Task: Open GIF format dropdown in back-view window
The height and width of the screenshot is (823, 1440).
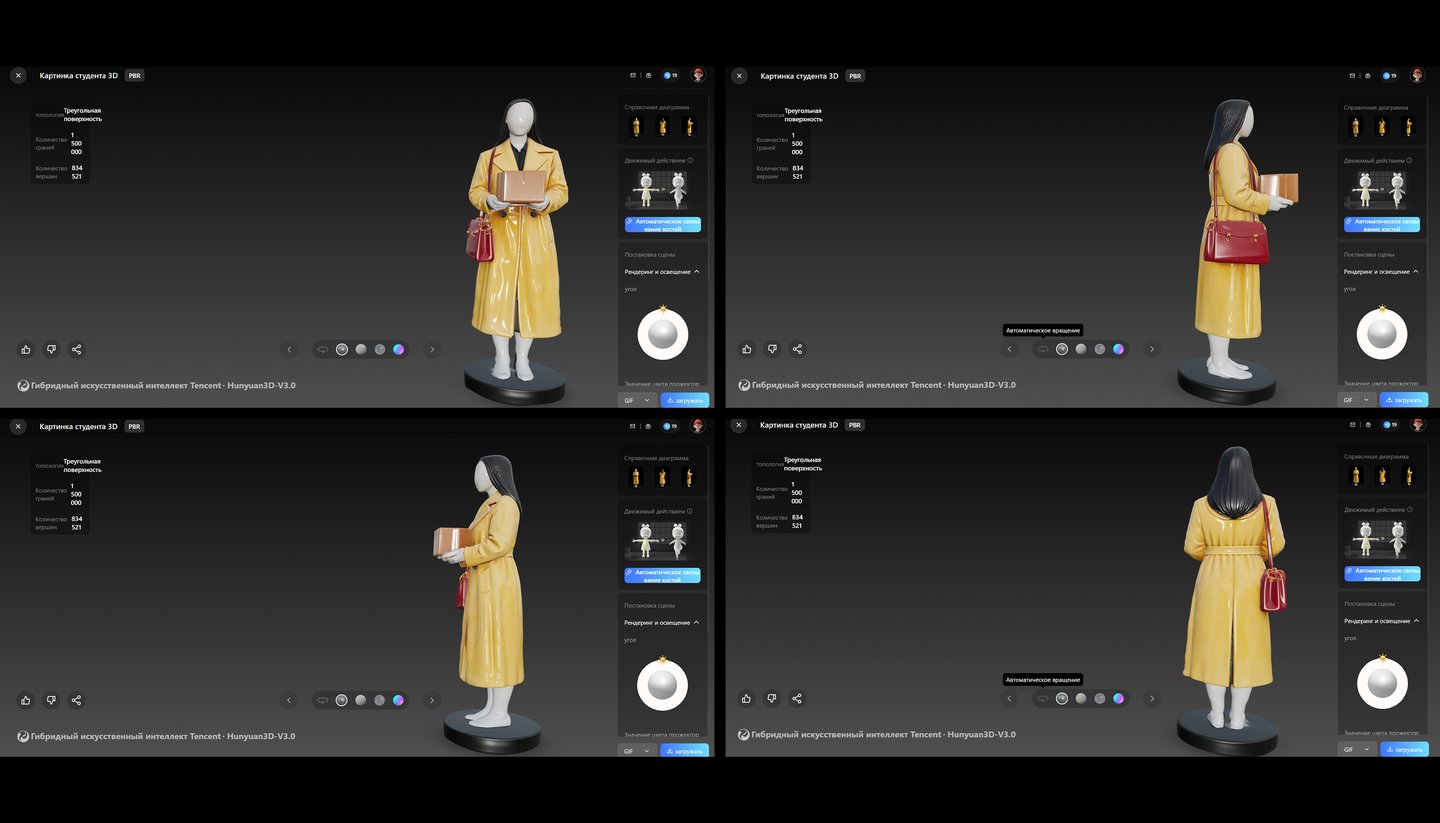Action: click(1357, 749)
